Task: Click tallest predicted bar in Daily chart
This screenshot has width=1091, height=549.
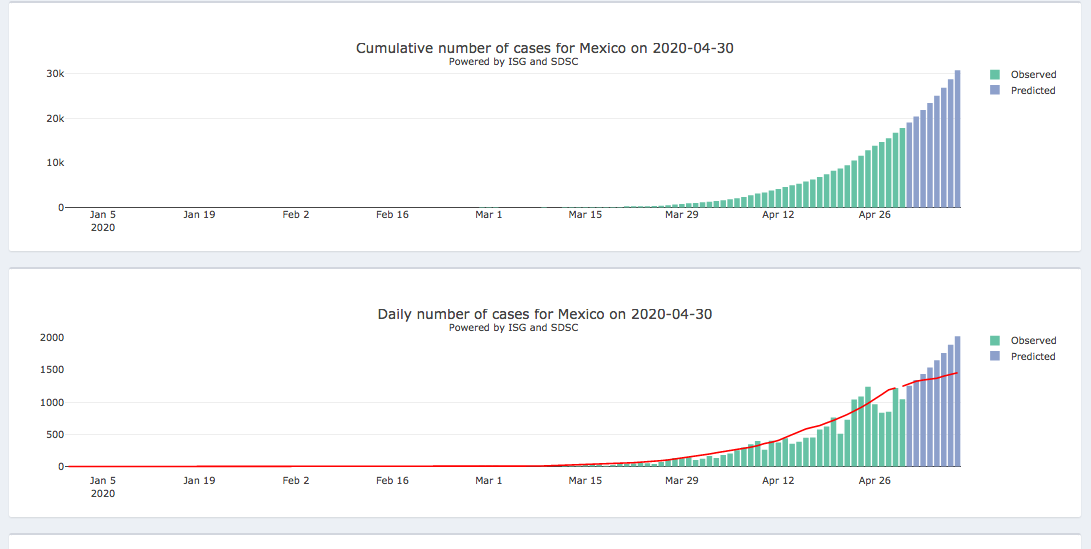Action: tap(957, 402)
